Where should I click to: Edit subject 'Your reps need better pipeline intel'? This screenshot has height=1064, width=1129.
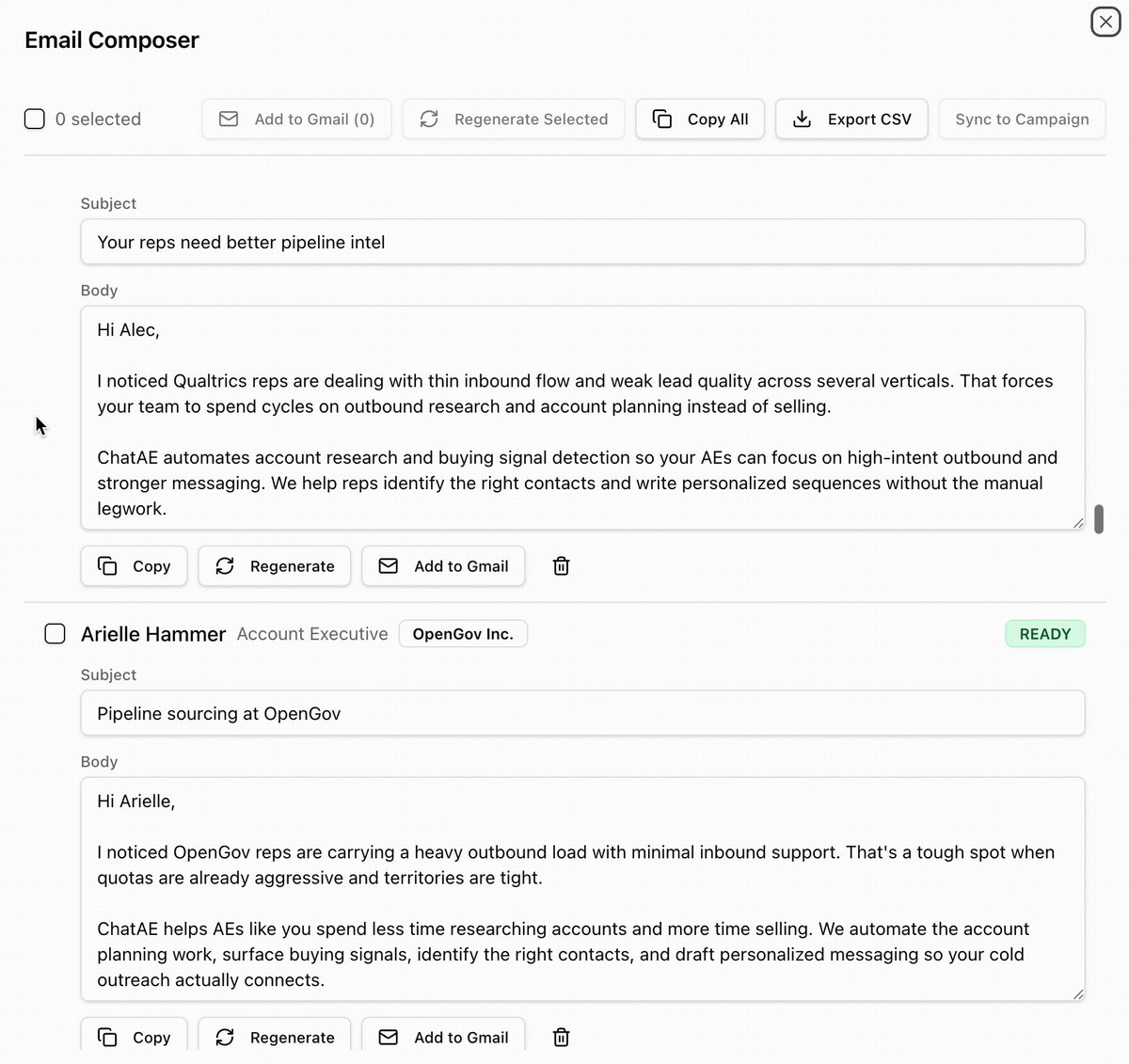pos(582,242)
